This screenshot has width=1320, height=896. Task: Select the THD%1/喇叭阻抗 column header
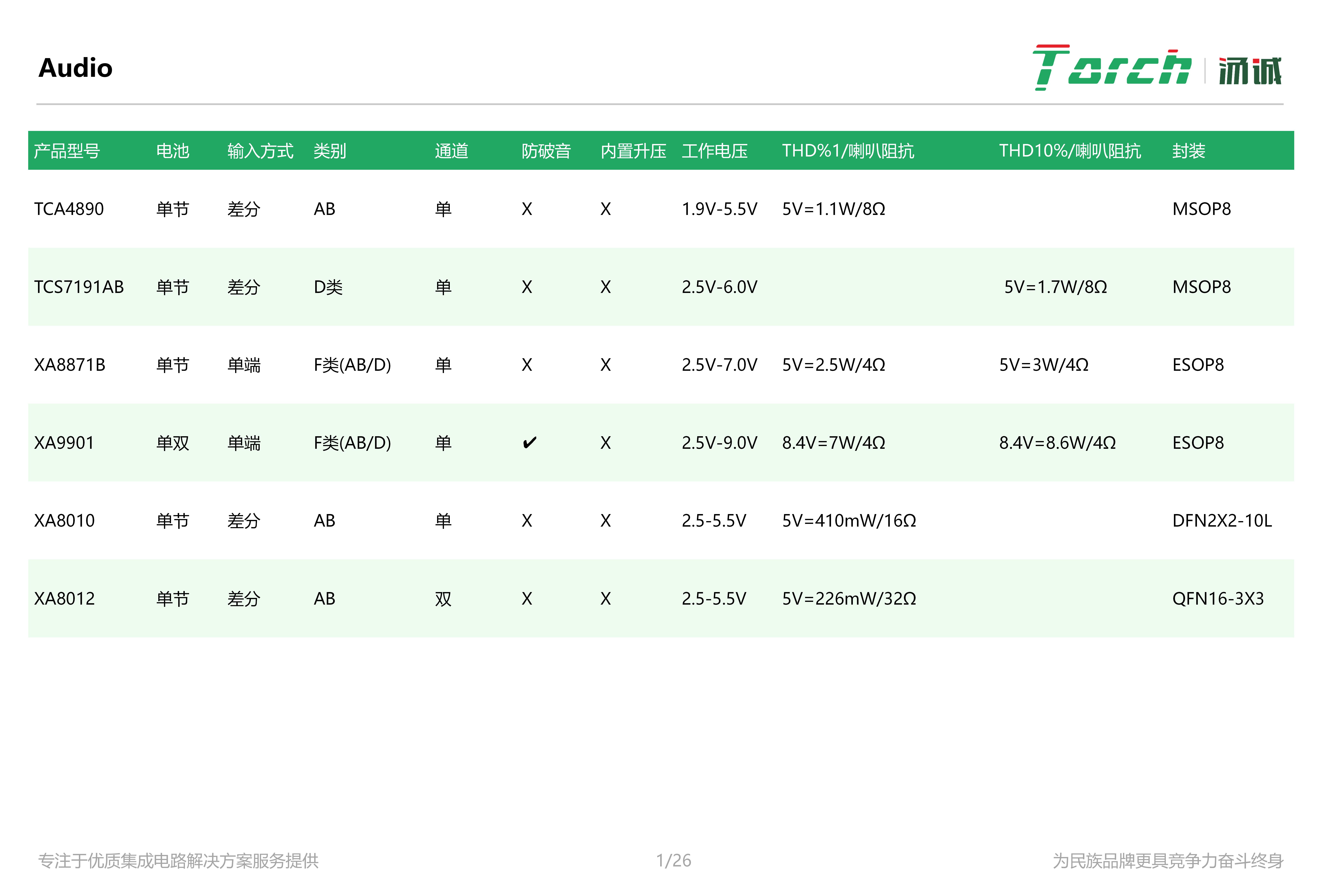[848, 151]
